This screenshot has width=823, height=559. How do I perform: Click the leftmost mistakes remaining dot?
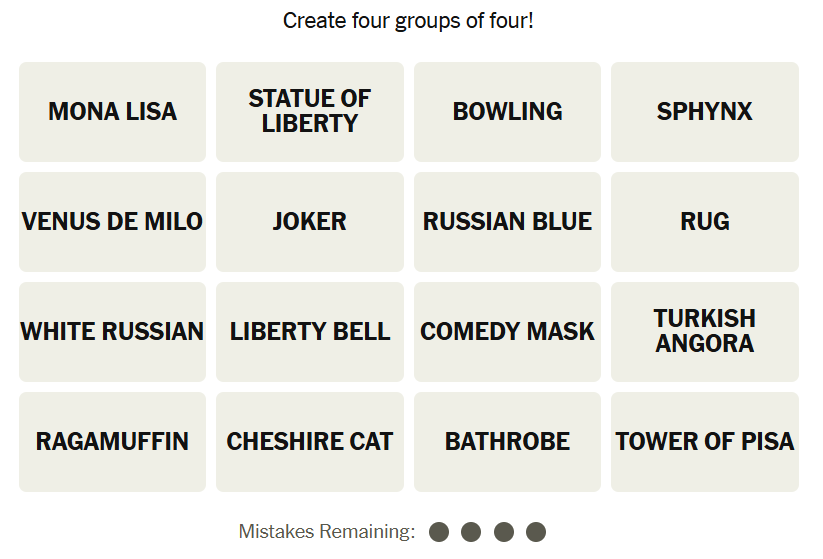[439, 532]
